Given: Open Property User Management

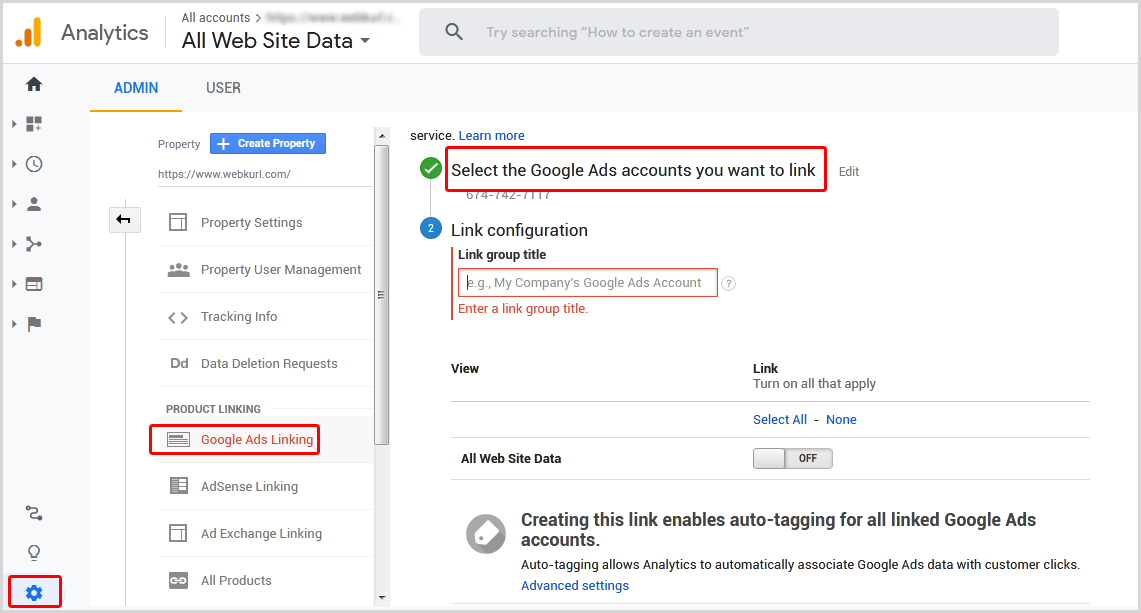Looking at the screenshot, I should point(281,270).
